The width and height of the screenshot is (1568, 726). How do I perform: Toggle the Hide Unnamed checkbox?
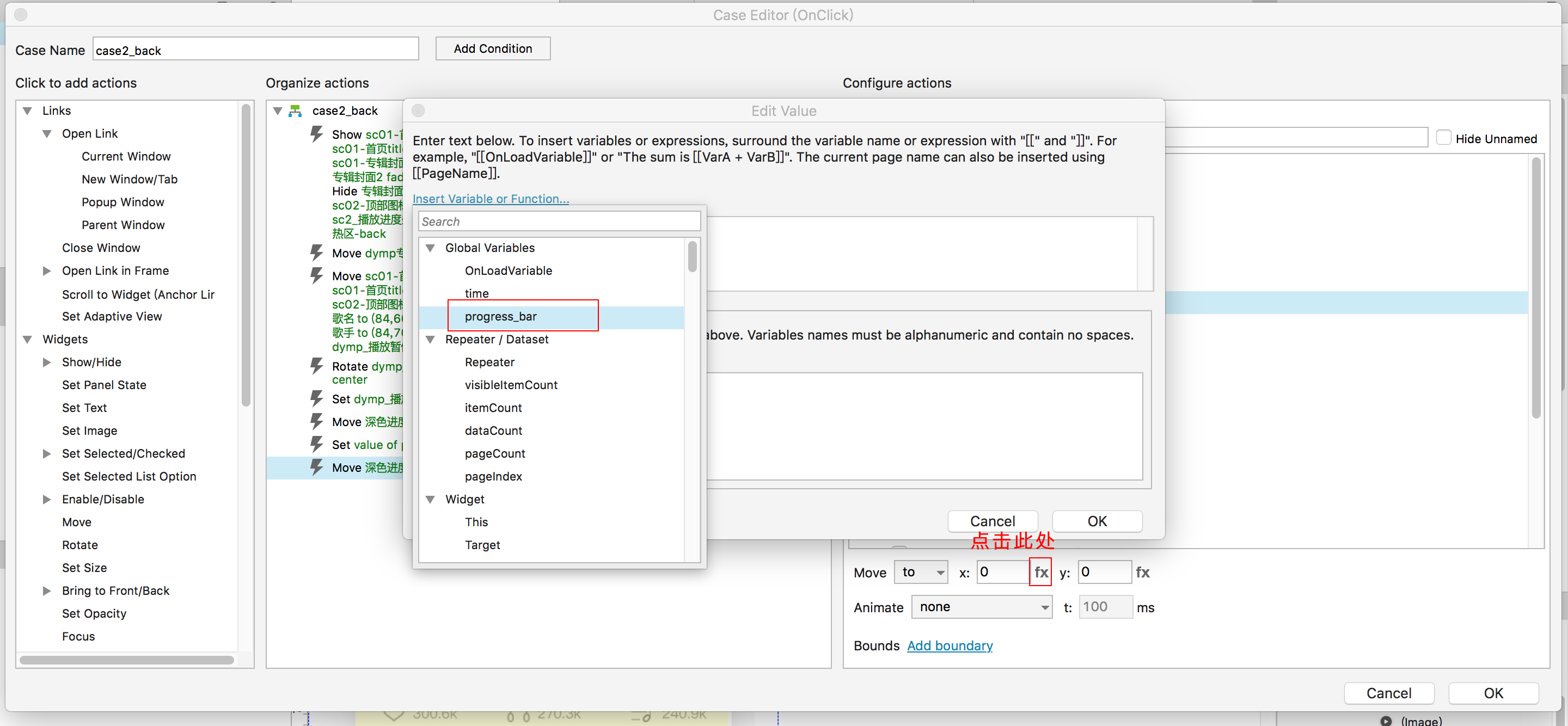1443,138
